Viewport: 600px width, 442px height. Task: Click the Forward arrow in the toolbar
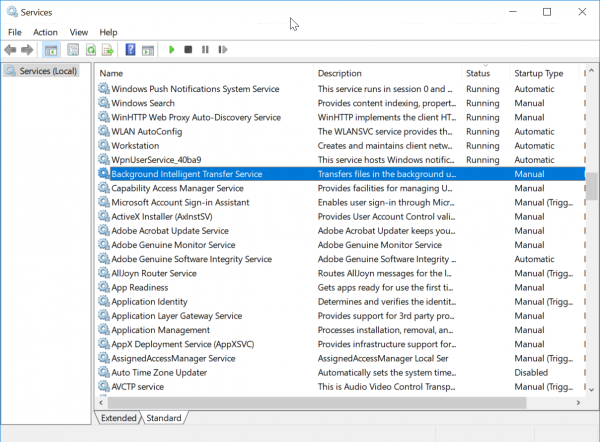(28, 49)
